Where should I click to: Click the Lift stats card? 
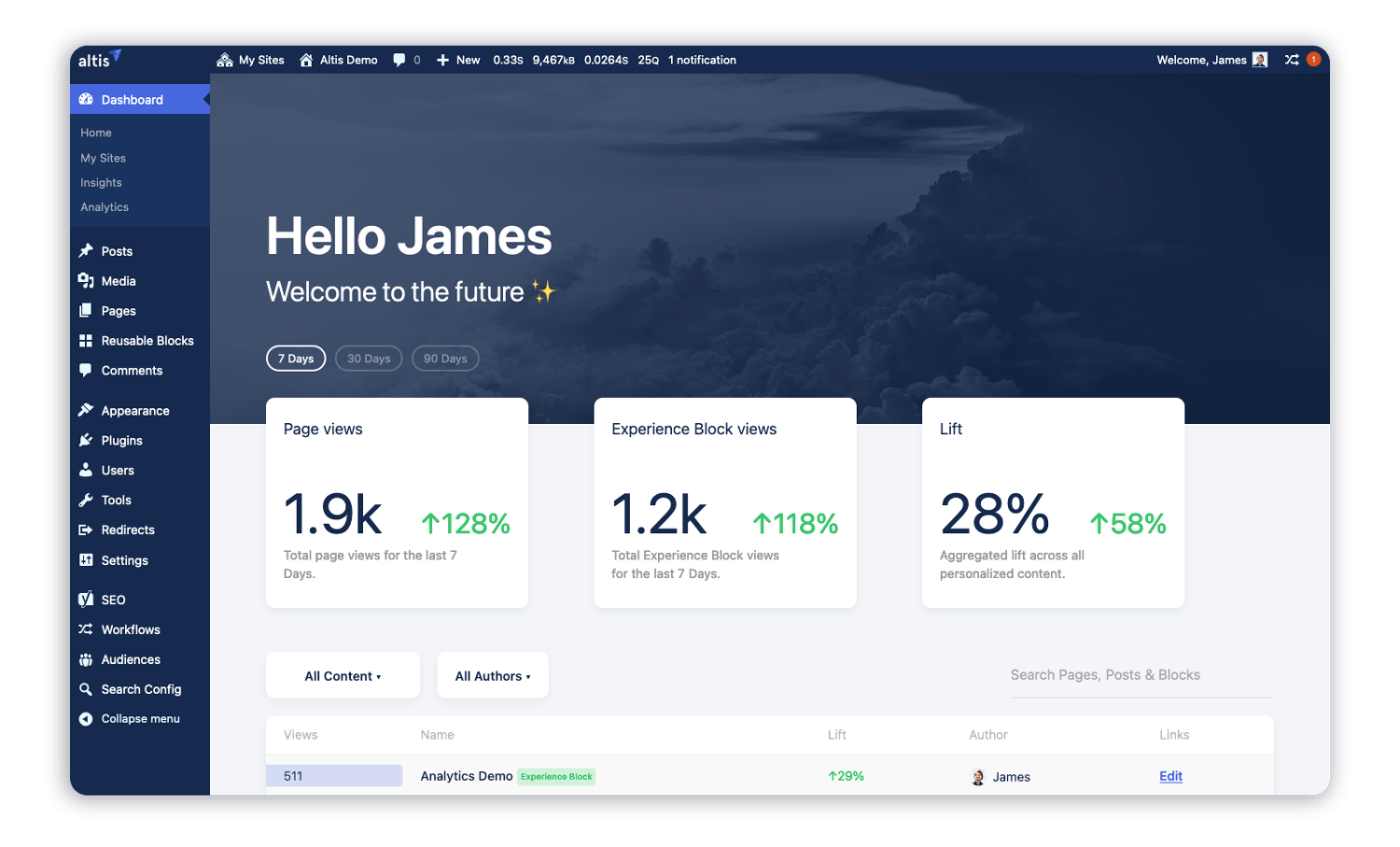1053,502
